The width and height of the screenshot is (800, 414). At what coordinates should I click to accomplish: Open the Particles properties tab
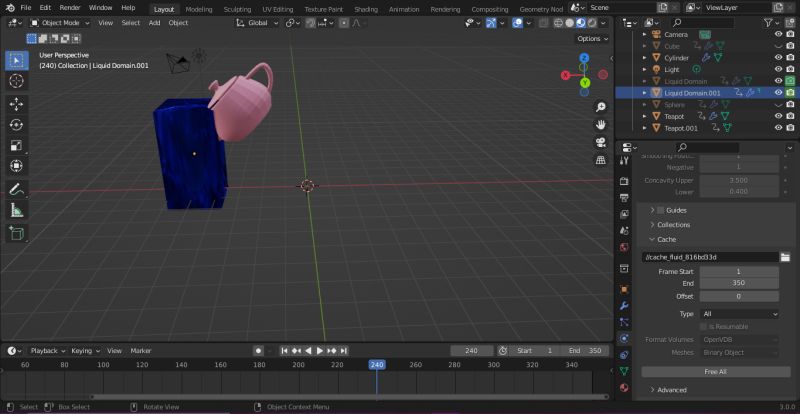(x=624, y=322)
